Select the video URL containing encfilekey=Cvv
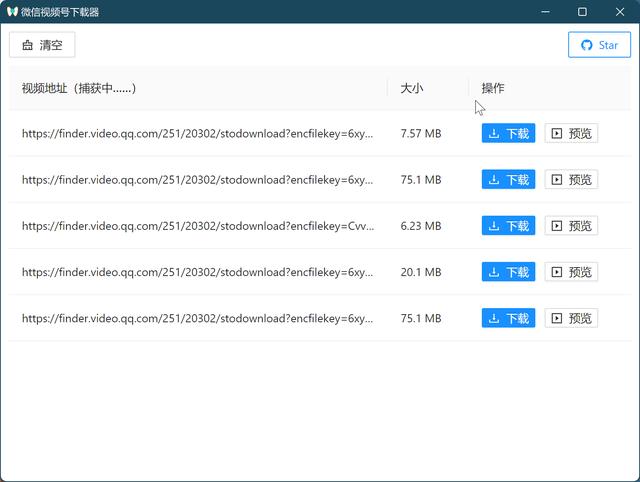The image size is (640, 482). (197, 226)
